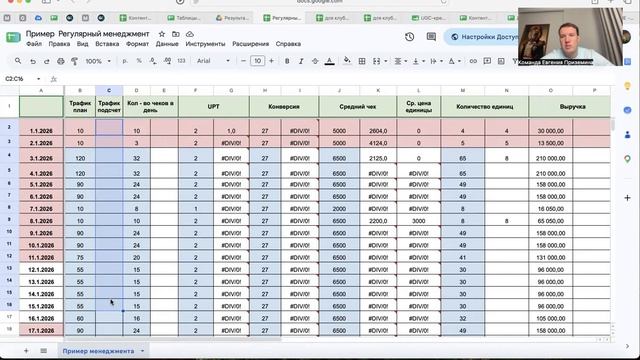
Task: Open more number formats 123 dropdown
Action: pyautogui.click(x=181, y=61)
